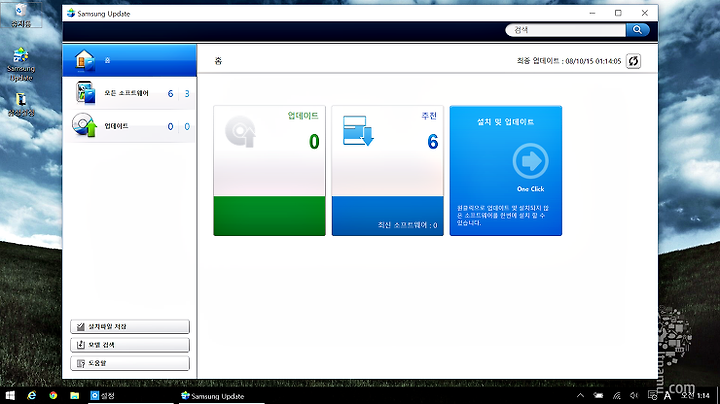Click the One Click arrow circle icon
The image size is (720, 404).
click(x=530, y=161)
